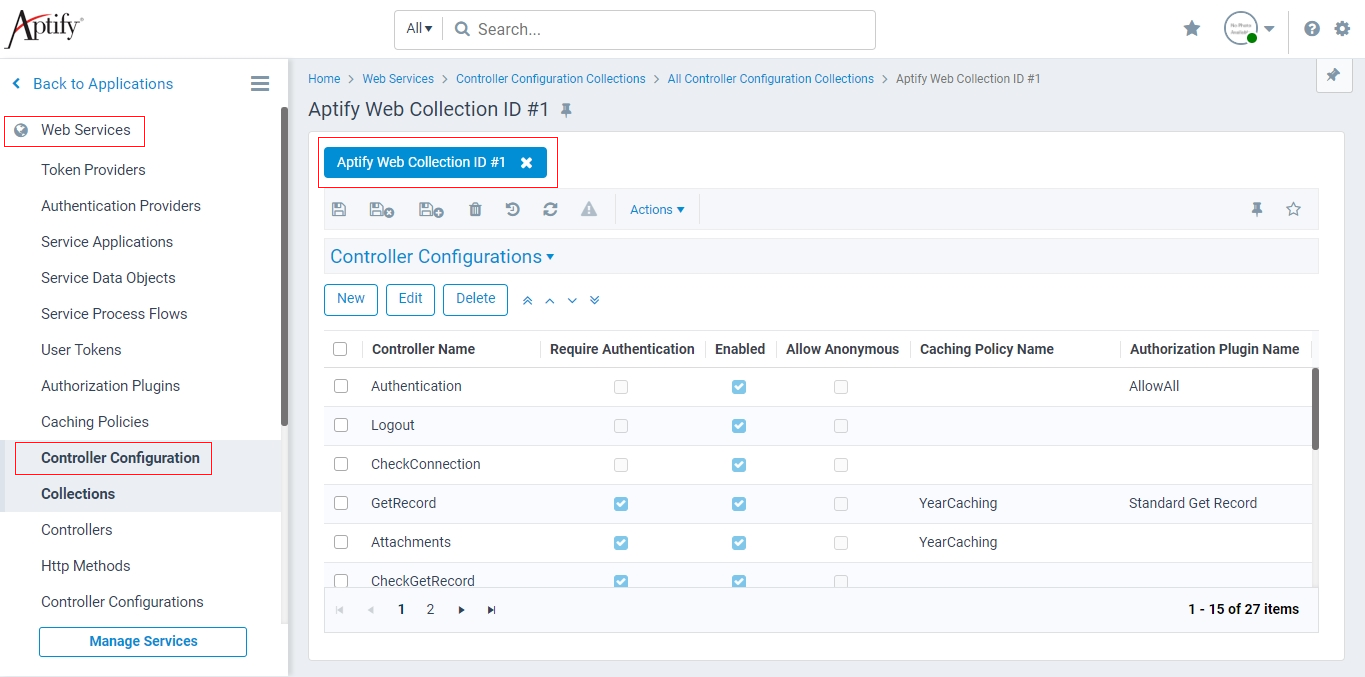Click the search magnifier icon
Image resolution: width=1365 pixels, height=677 pixels.
[x=462, y=29]
